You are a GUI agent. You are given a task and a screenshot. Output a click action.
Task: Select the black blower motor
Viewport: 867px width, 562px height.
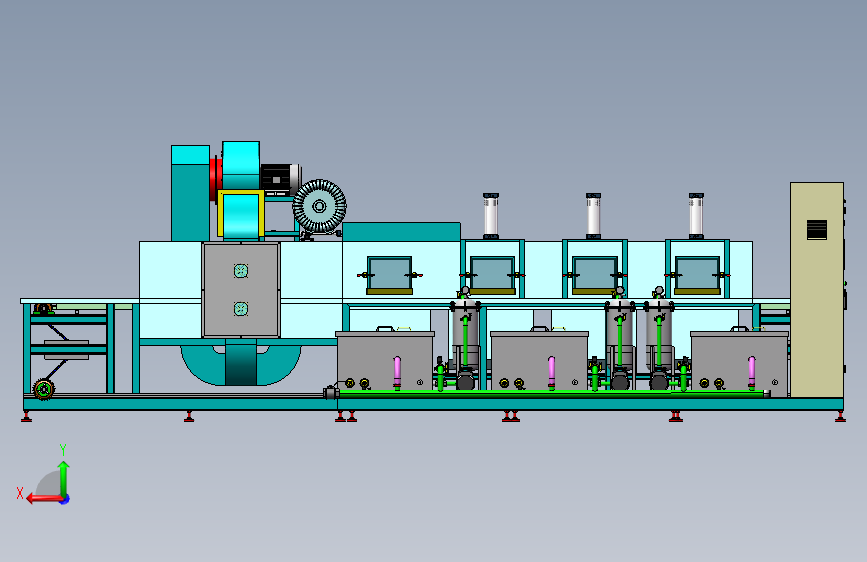click(280, 178)
